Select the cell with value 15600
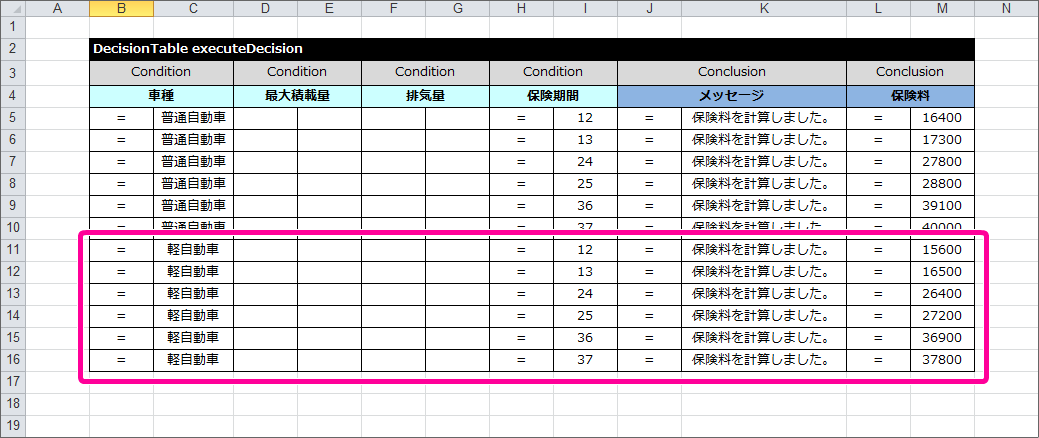Viewport: 1039px width, 438px height. pos(942,250)
